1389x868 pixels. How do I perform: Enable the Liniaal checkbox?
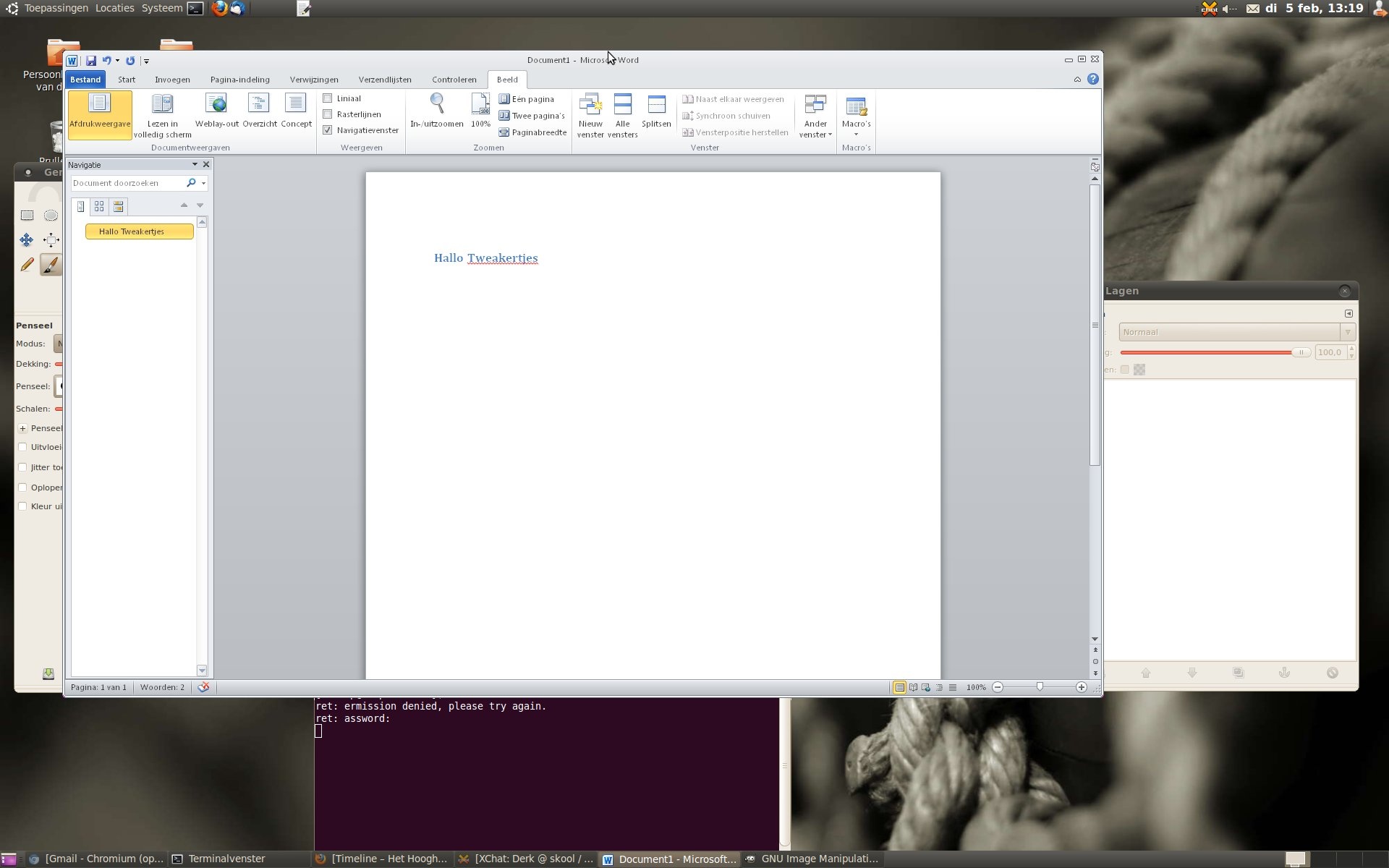click(328, 98)
